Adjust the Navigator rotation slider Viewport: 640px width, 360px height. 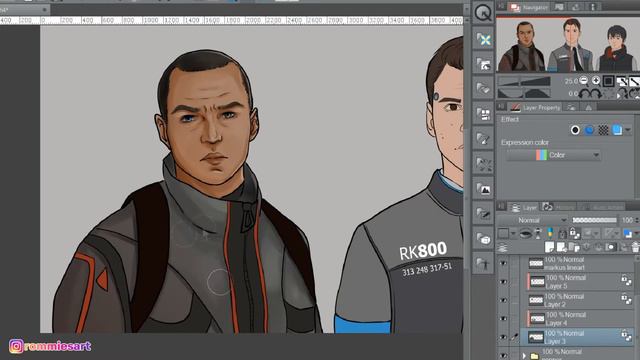524,93
